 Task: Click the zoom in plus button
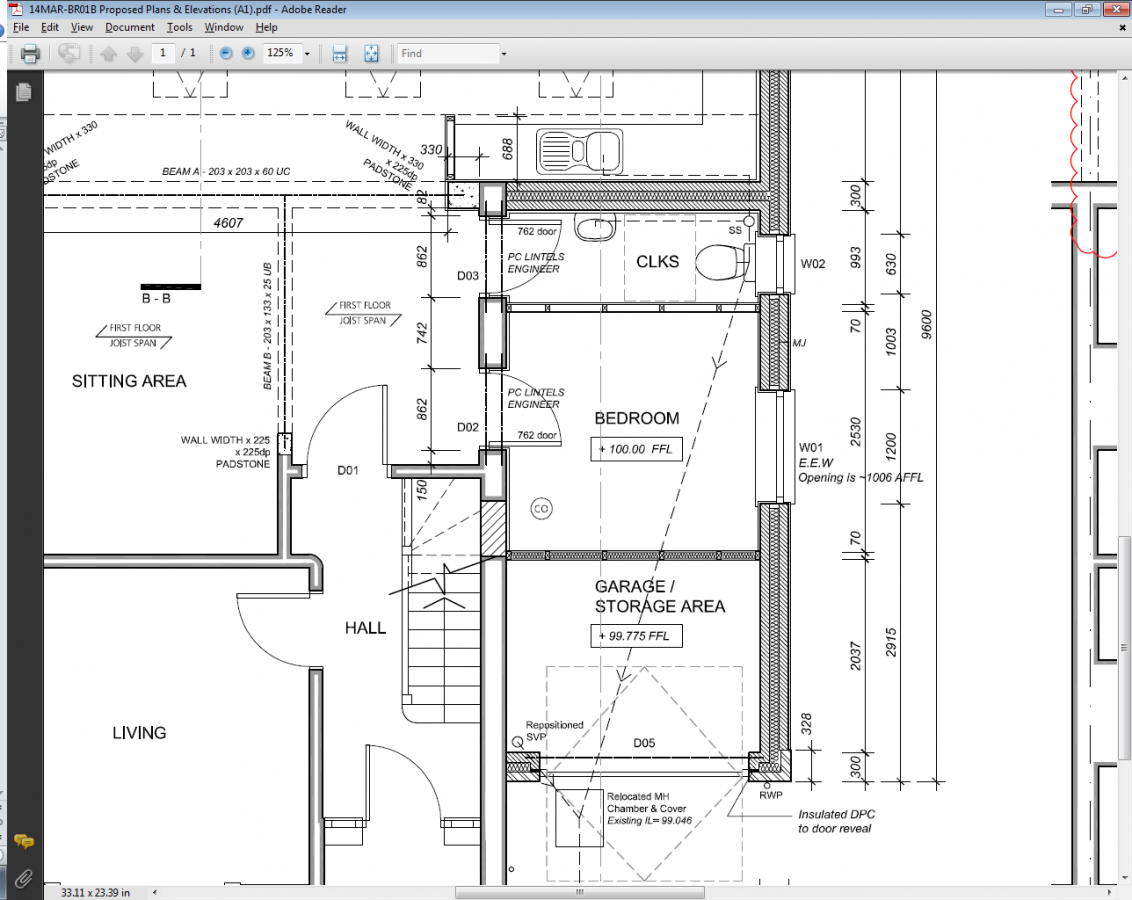coord(246,54)
